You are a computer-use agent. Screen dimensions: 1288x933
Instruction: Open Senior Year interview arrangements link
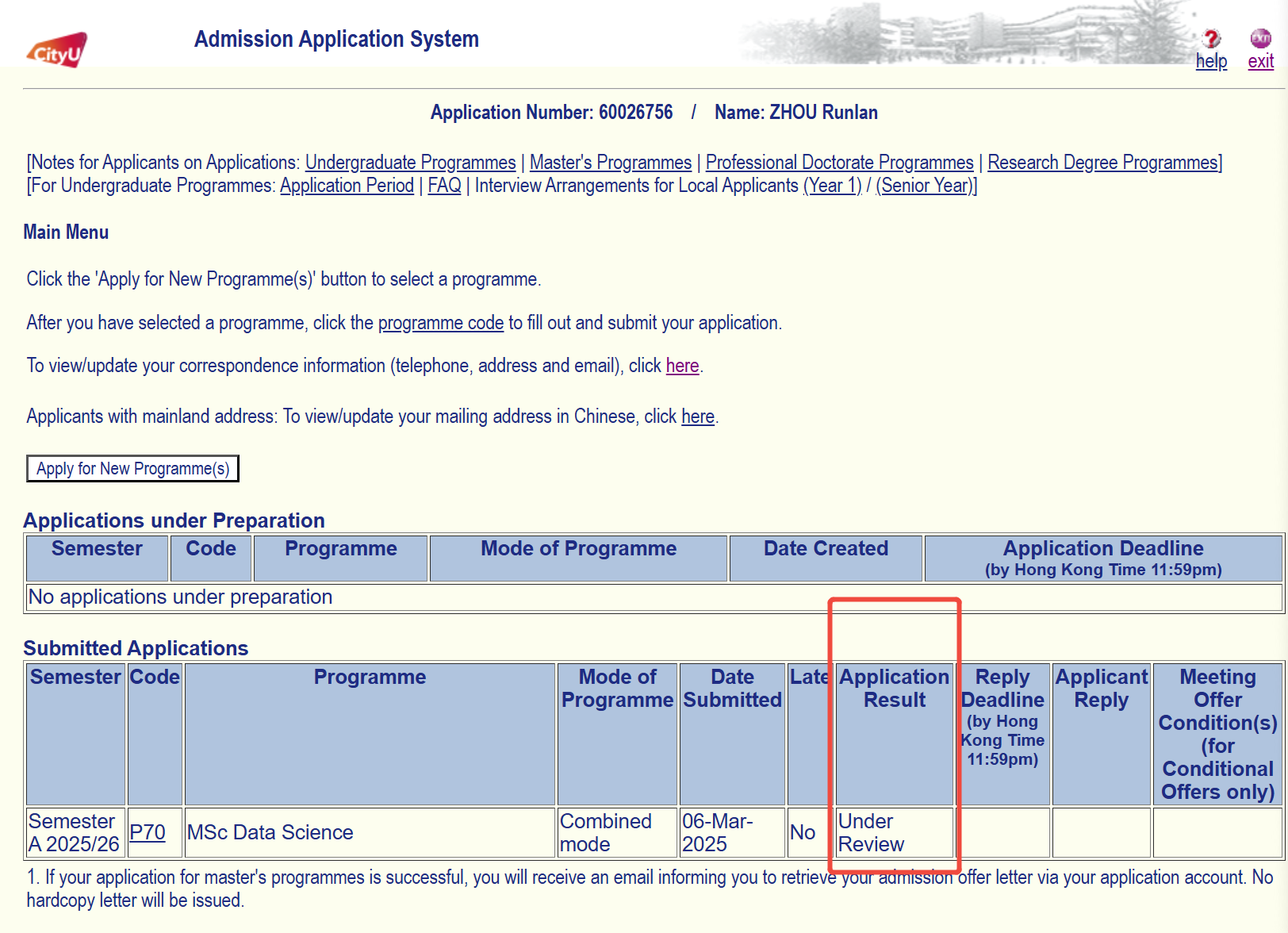pos(925,186)
